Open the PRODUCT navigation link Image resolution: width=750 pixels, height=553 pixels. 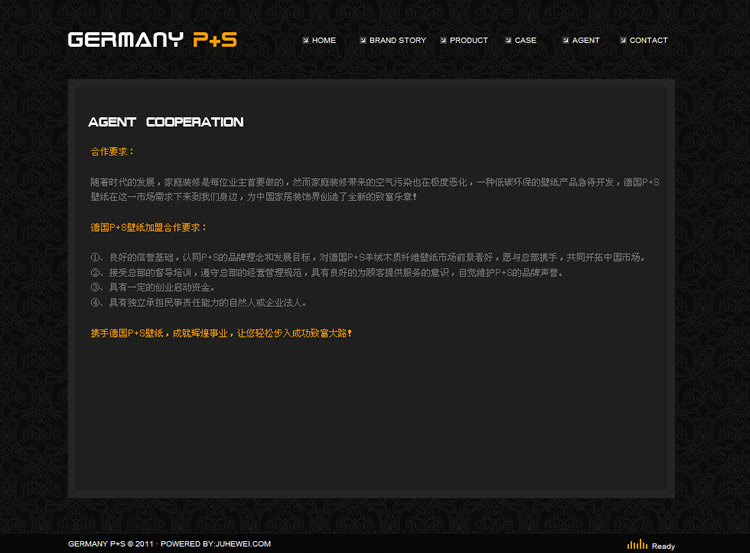tap(469, 41)
